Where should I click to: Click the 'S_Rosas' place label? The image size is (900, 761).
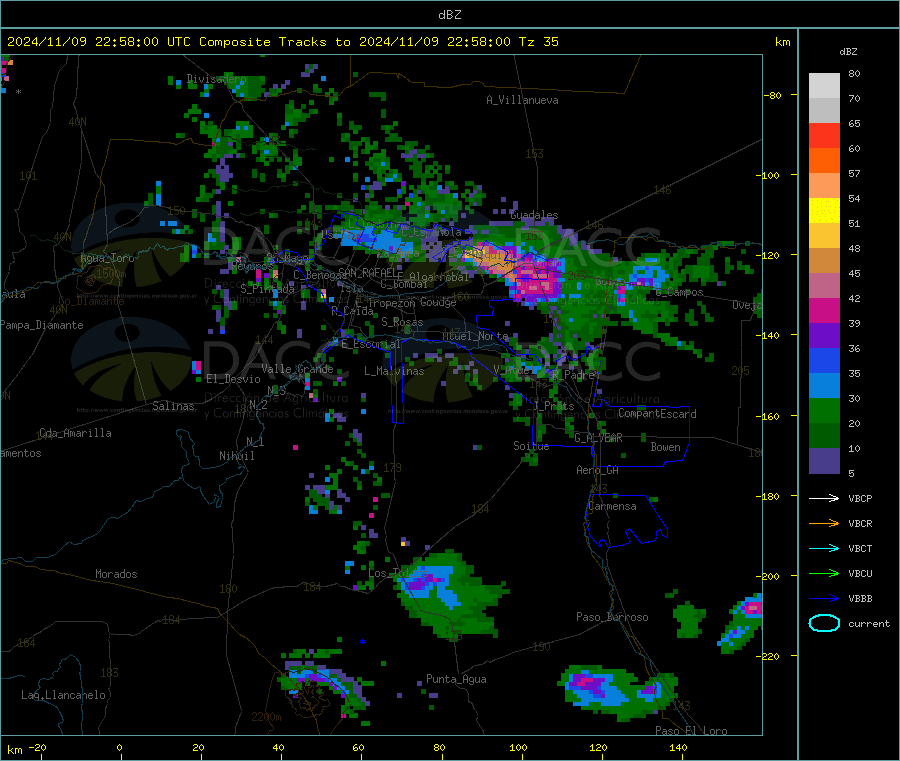(402, 322)
